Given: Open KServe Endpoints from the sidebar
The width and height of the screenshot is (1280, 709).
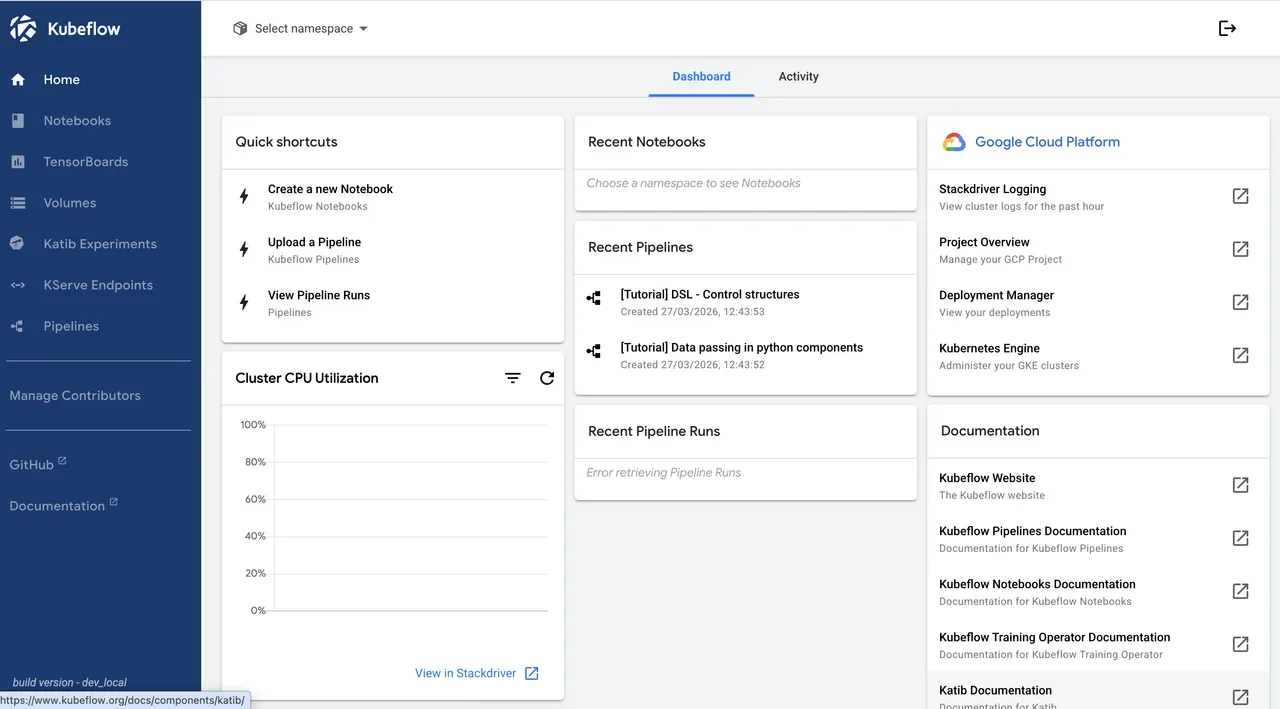Looking at the screenshot, I should pyautogui.click(x=100, y=285).
